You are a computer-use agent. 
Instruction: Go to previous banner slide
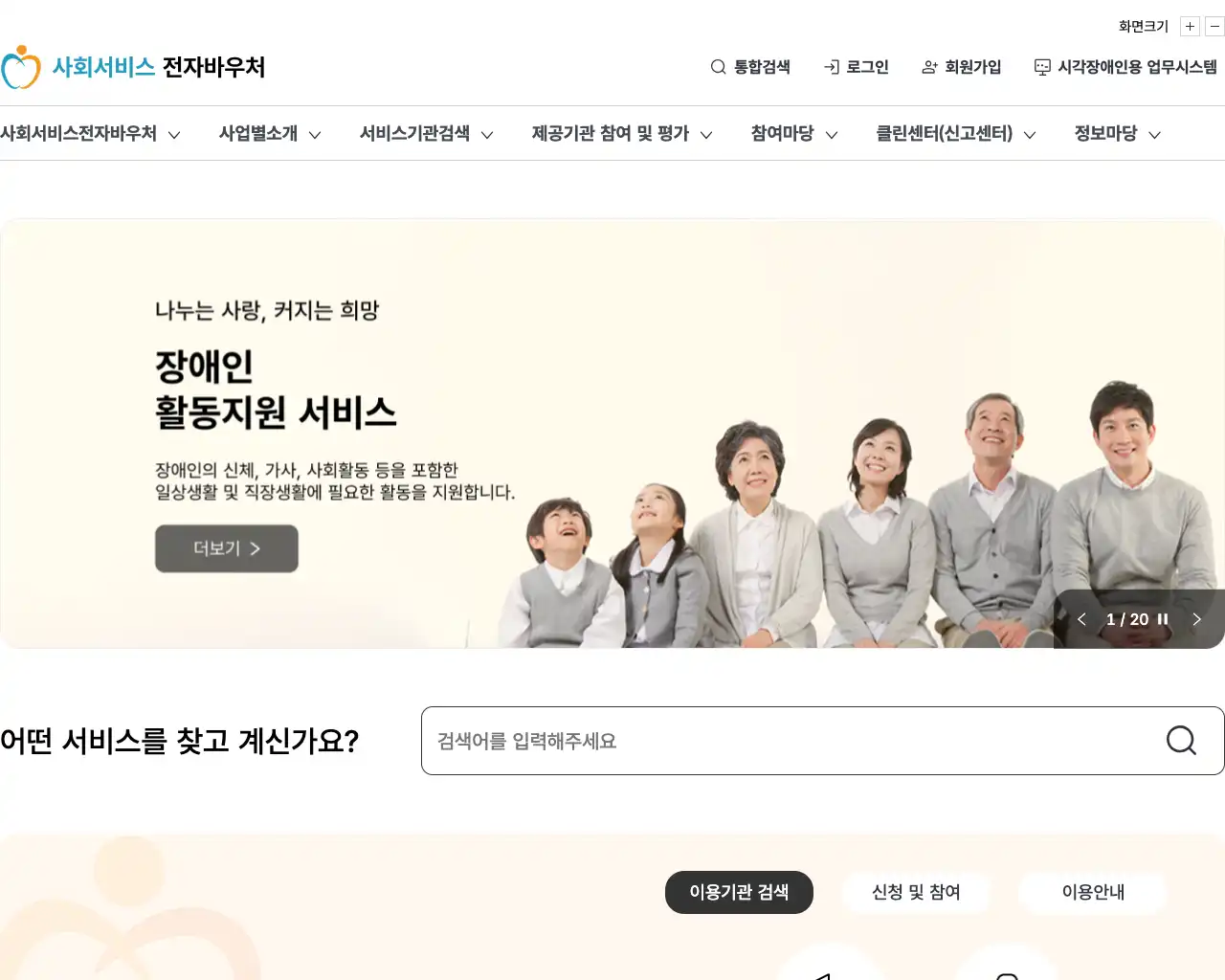click(1081, 619)
